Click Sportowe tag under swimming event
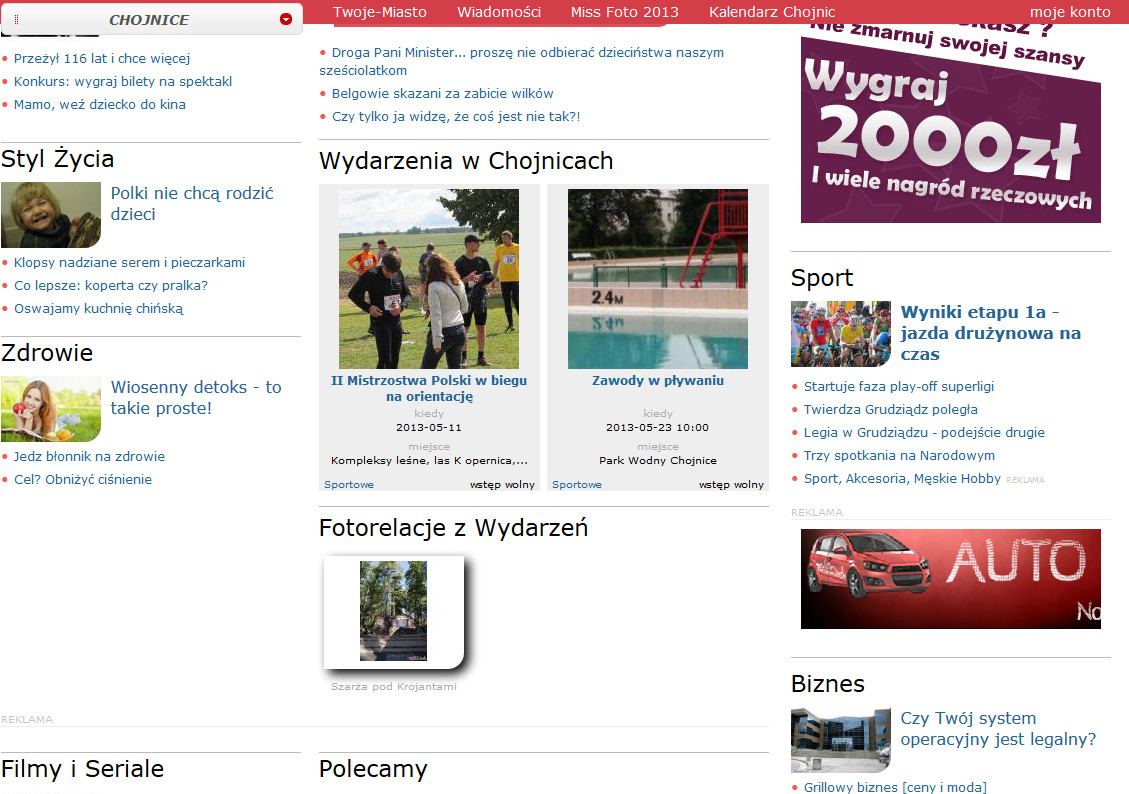 (577, 484)
